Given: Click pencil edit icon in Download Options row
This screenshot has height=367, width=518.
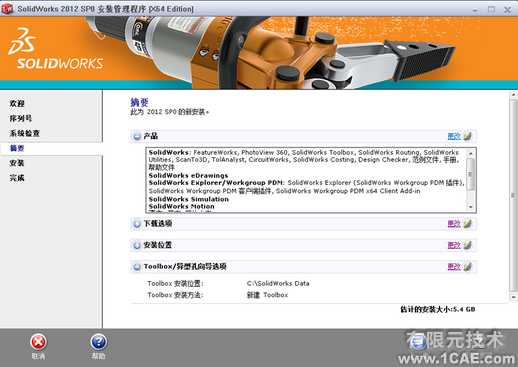Looking at the screenshot, I should [467, 224].
